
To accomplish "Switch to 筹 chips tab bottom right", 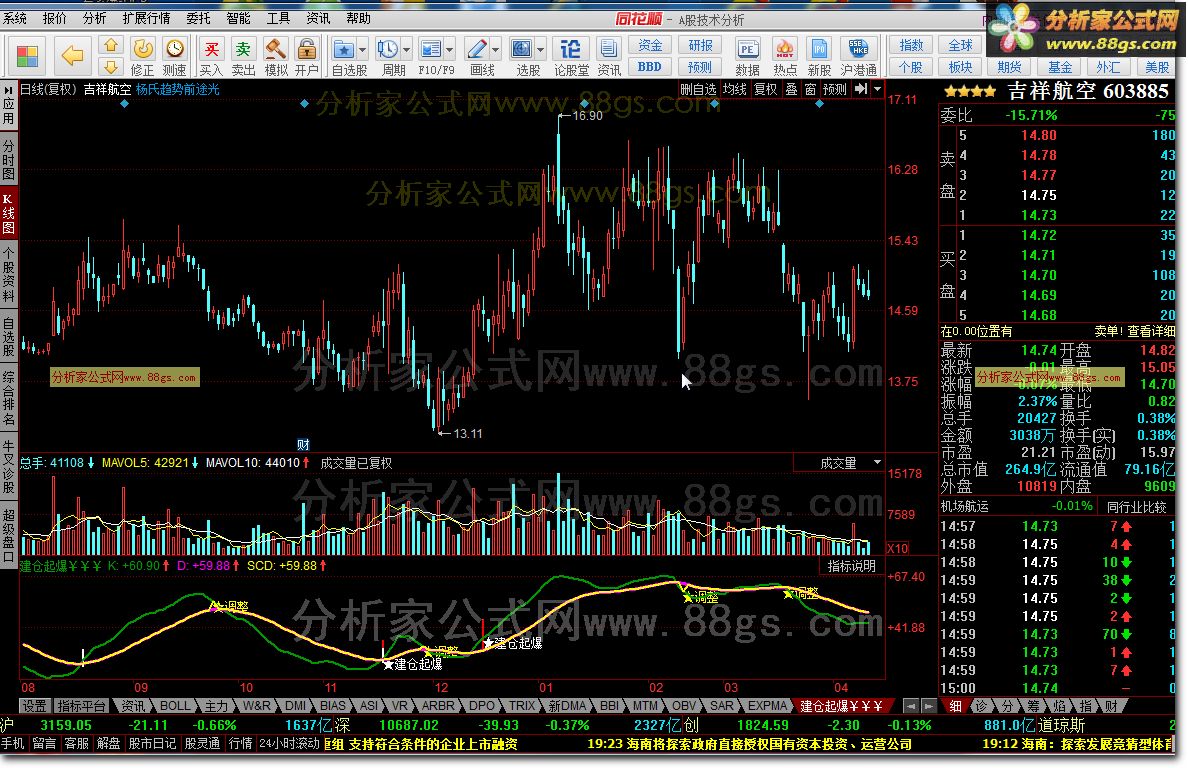I will click(x=1033, y=706).
